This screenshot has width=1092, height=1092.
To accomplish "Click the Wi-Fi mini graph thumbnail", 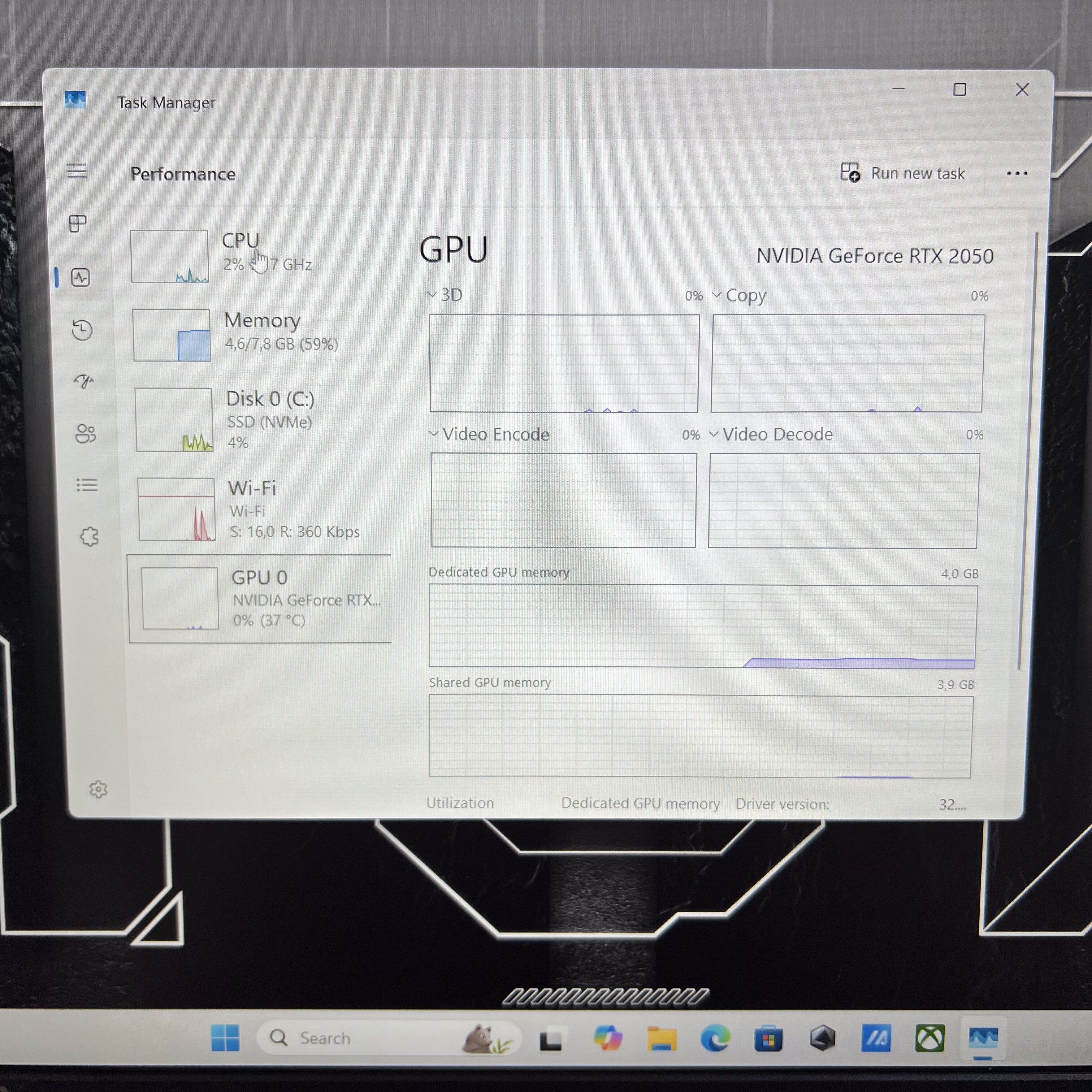I will 176,509.
